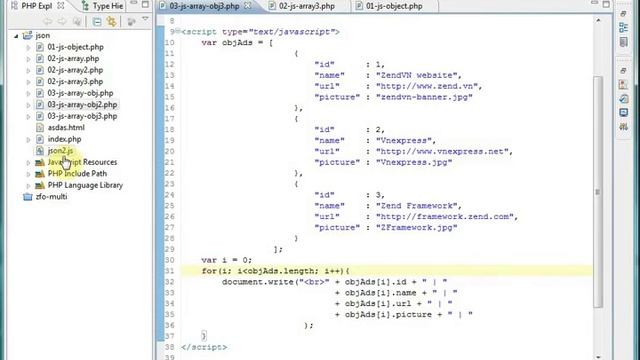
Task: Open the Tasks view icon in right trim
Action: tap(623, 99)
